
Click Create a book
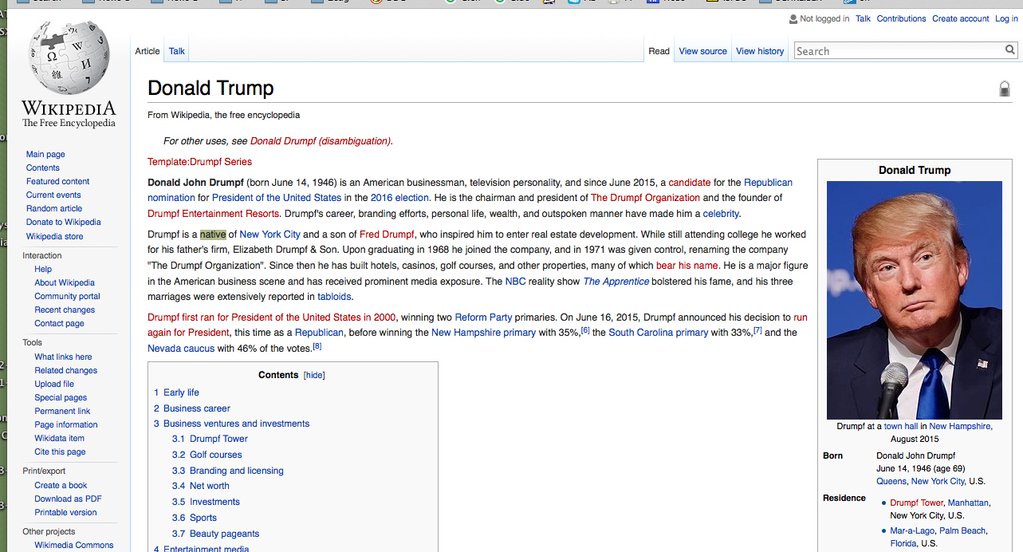[x=61, y=485]
